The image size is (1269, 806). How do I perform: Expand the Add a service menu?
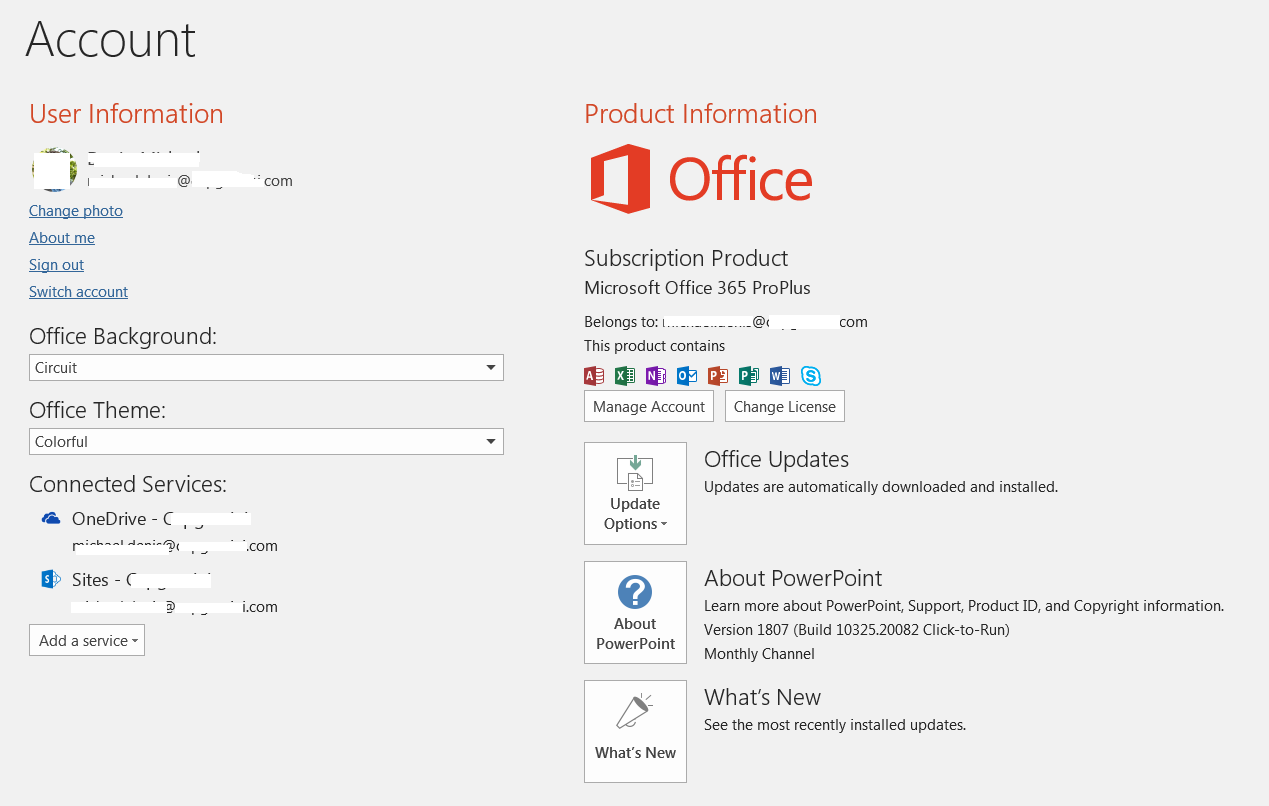click(x=87, y=641)
